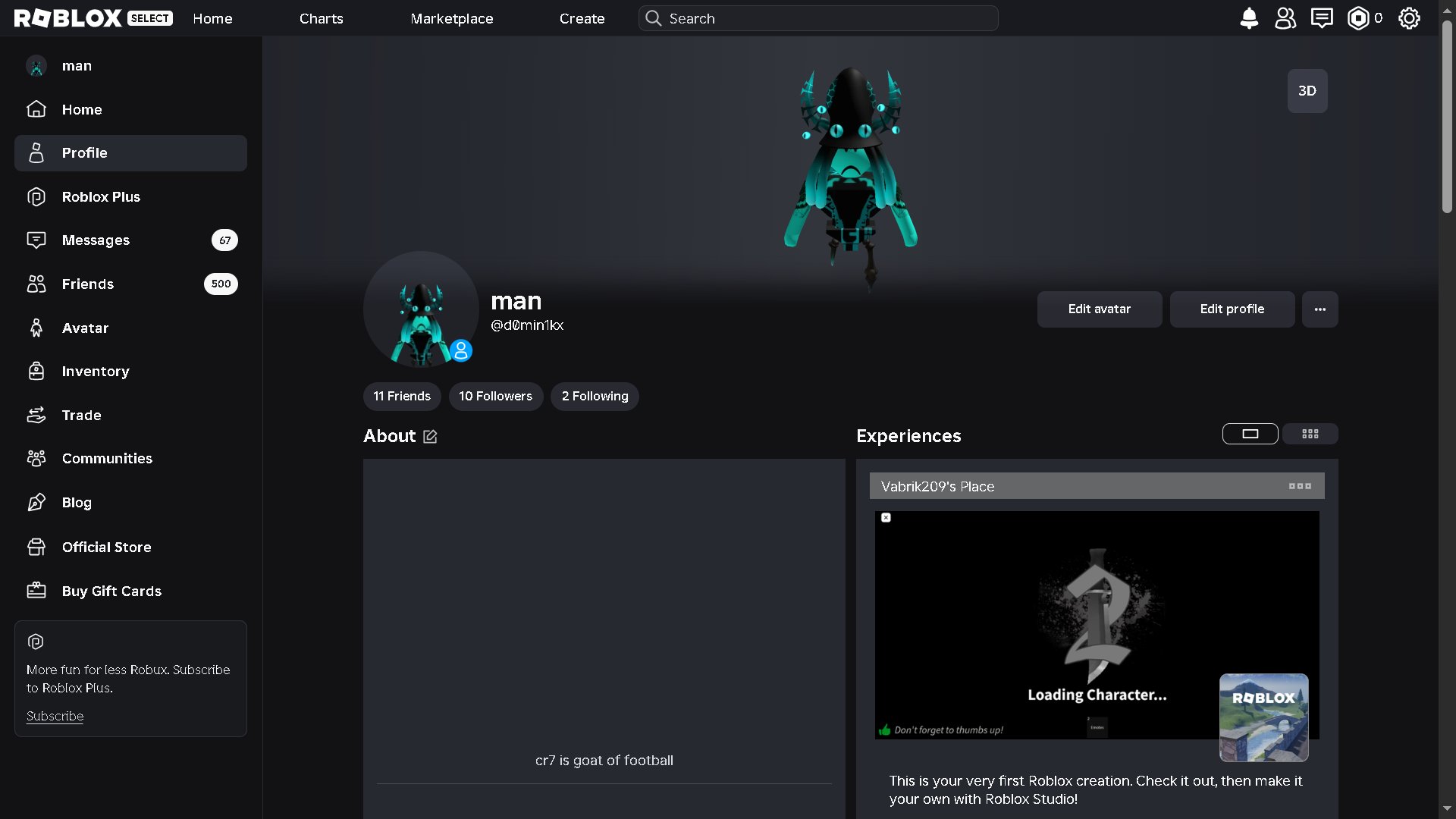Click the Blog pen icon
Screen dimensions: 1456x819
(36, 503)
